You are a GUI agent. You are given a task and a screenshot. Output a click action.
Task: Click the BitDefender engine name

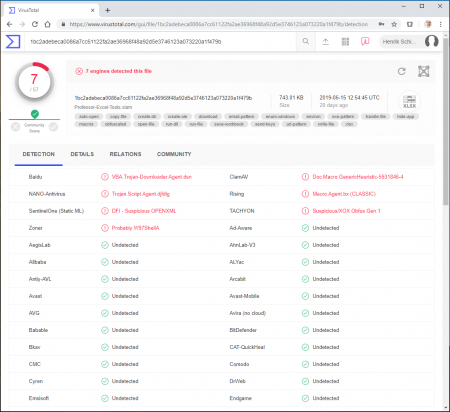pyautogui.click(x=243, y=330)
